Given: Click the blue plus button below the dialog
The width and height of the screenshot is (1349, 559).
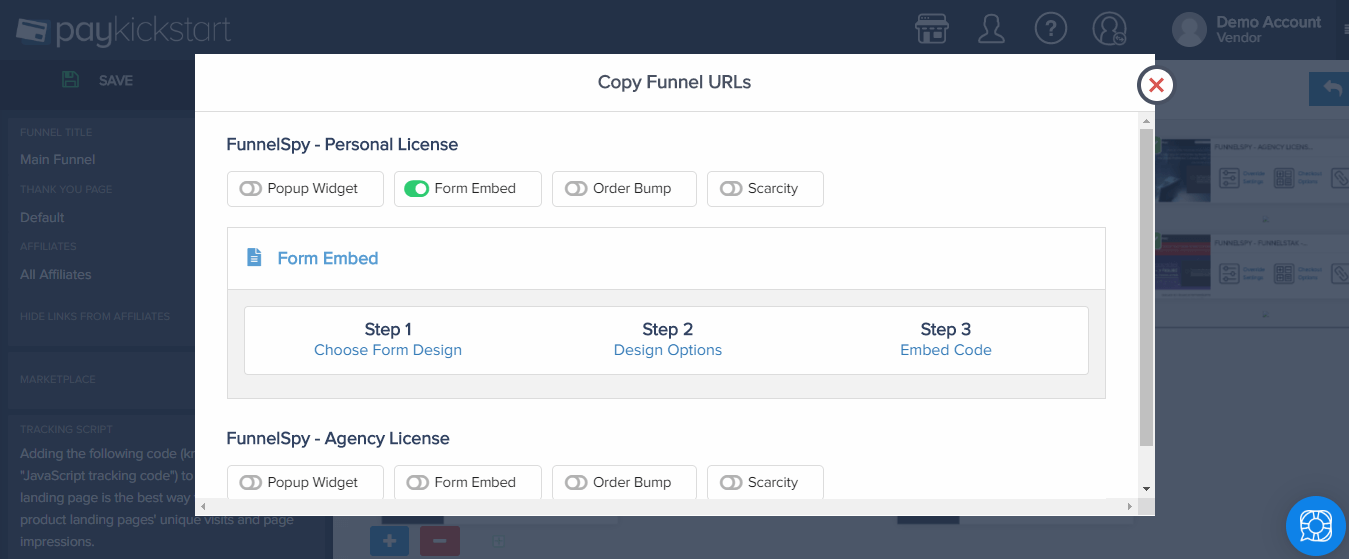Looking at the screenshot, I should coord(389,541).
